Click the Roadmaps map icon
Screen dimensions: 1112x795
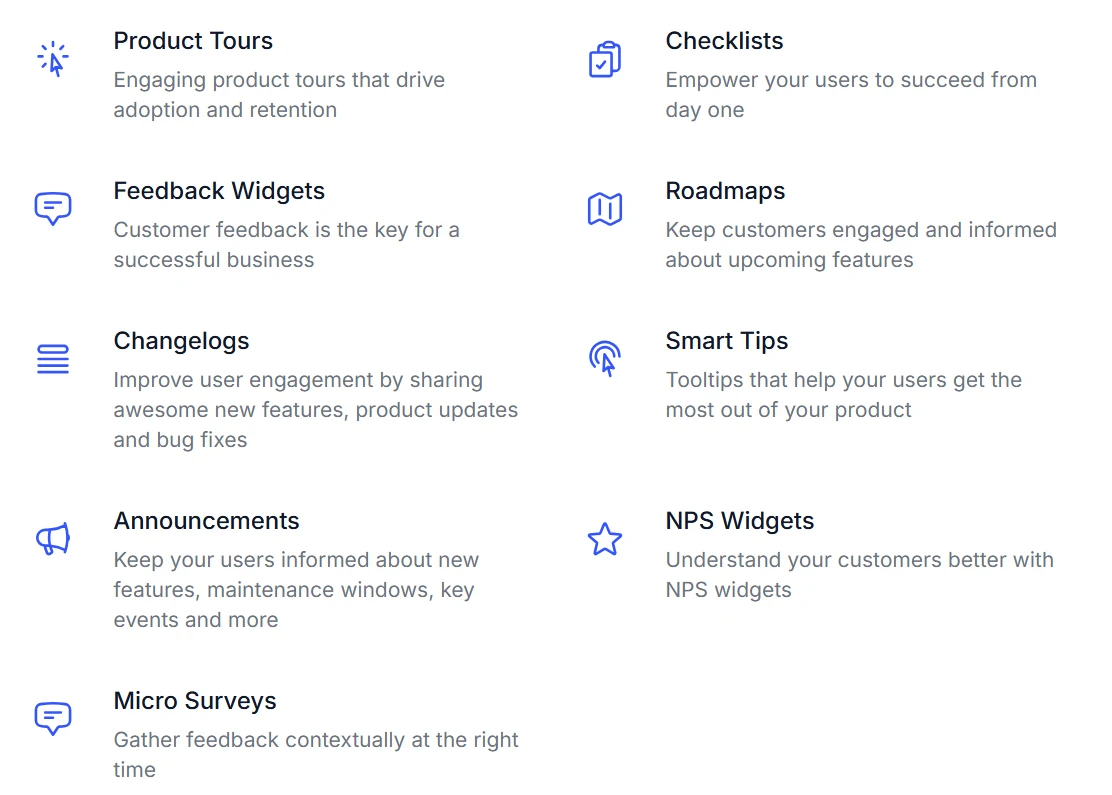(x=605, y=209)
